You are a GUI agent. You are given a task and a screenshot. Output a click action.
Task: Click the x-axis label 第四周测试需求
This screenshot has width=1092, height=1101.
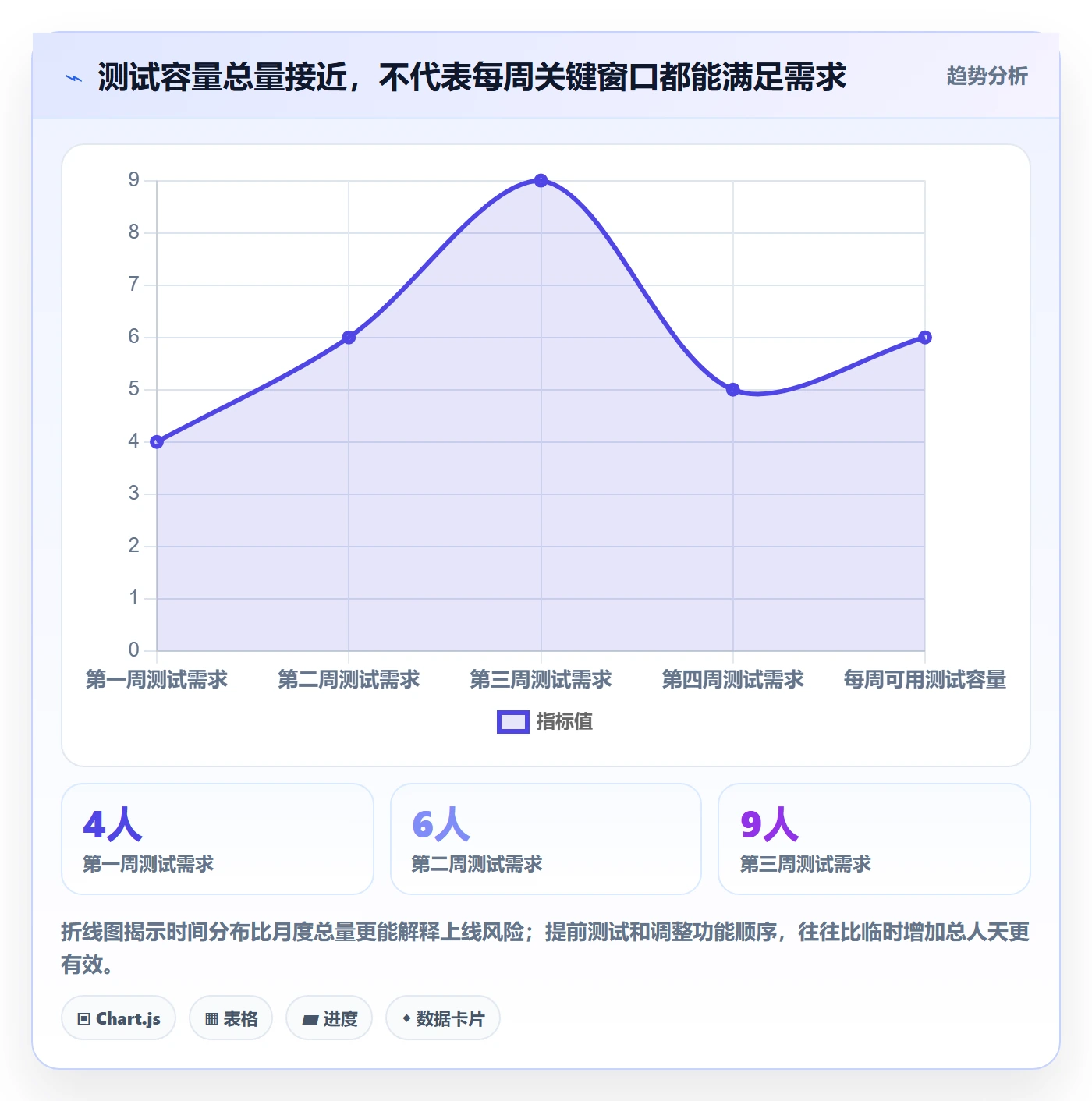click(x=733, y=680)
